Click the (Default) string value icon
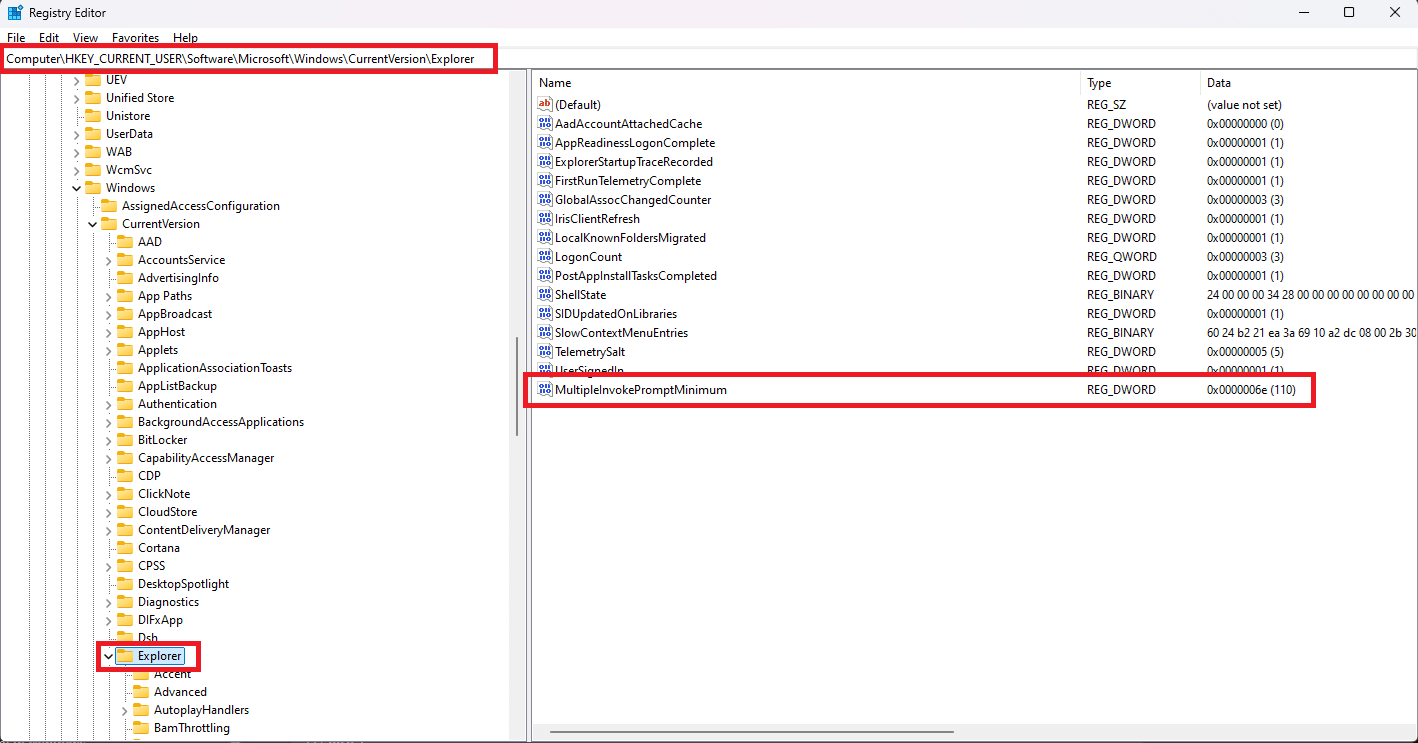The width and height of the screenshot is (1418, 743). pyautogui.click(x=545, y=105)
